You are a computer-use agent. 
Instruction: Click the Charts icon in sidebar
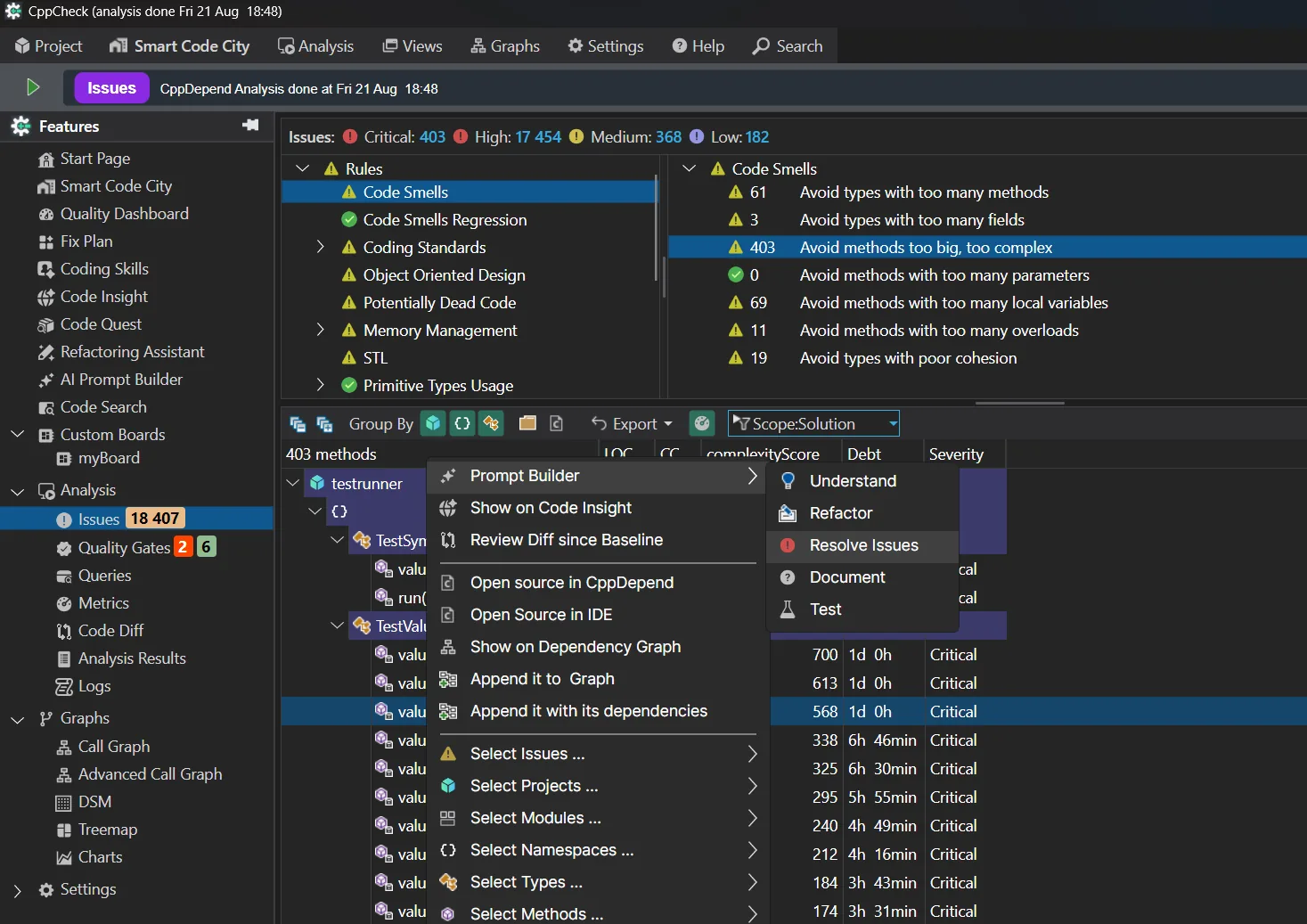(64, 858)
